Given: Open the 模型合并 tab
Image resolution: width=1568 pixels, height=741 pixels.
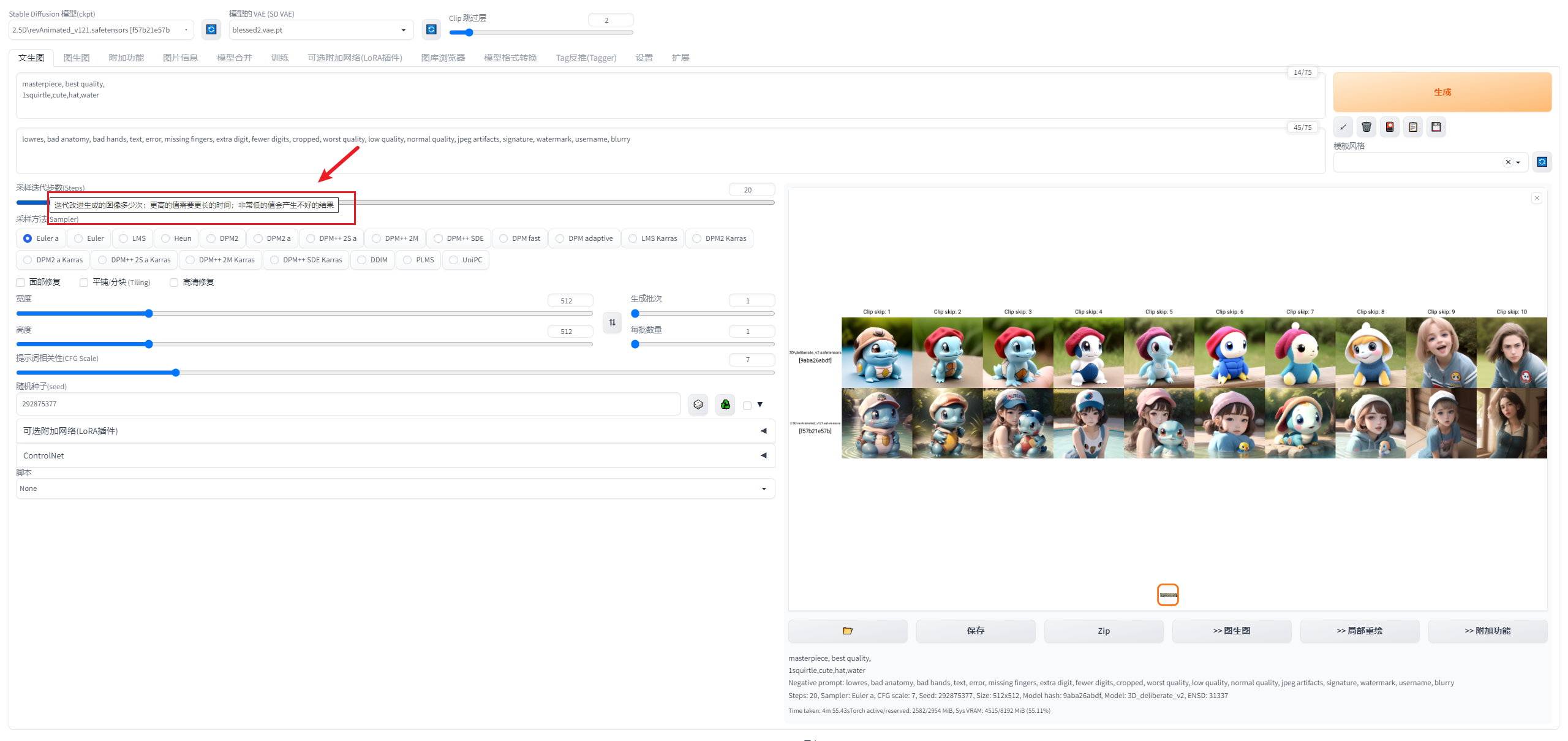Looking at the screenshot, I should [235, 58].
